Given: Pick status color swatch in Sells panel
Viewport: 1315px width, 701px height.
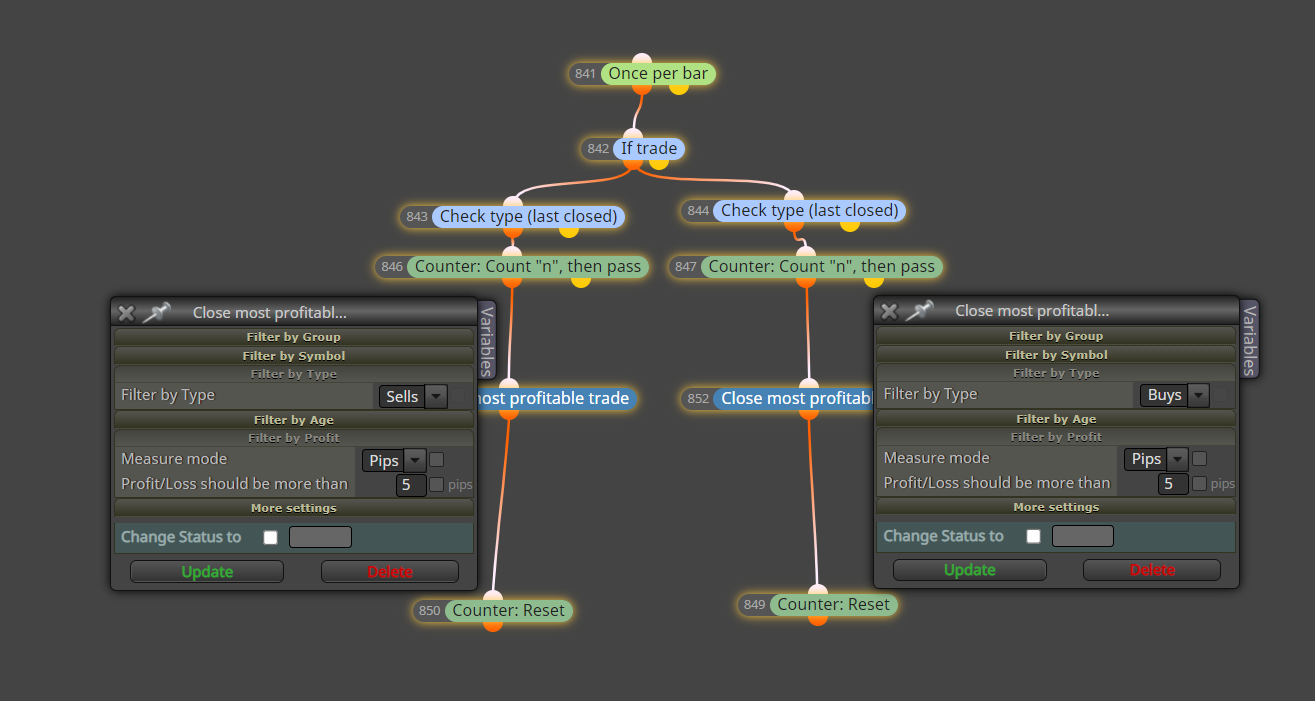Looking at the screenshot, I should coord(320,537).
